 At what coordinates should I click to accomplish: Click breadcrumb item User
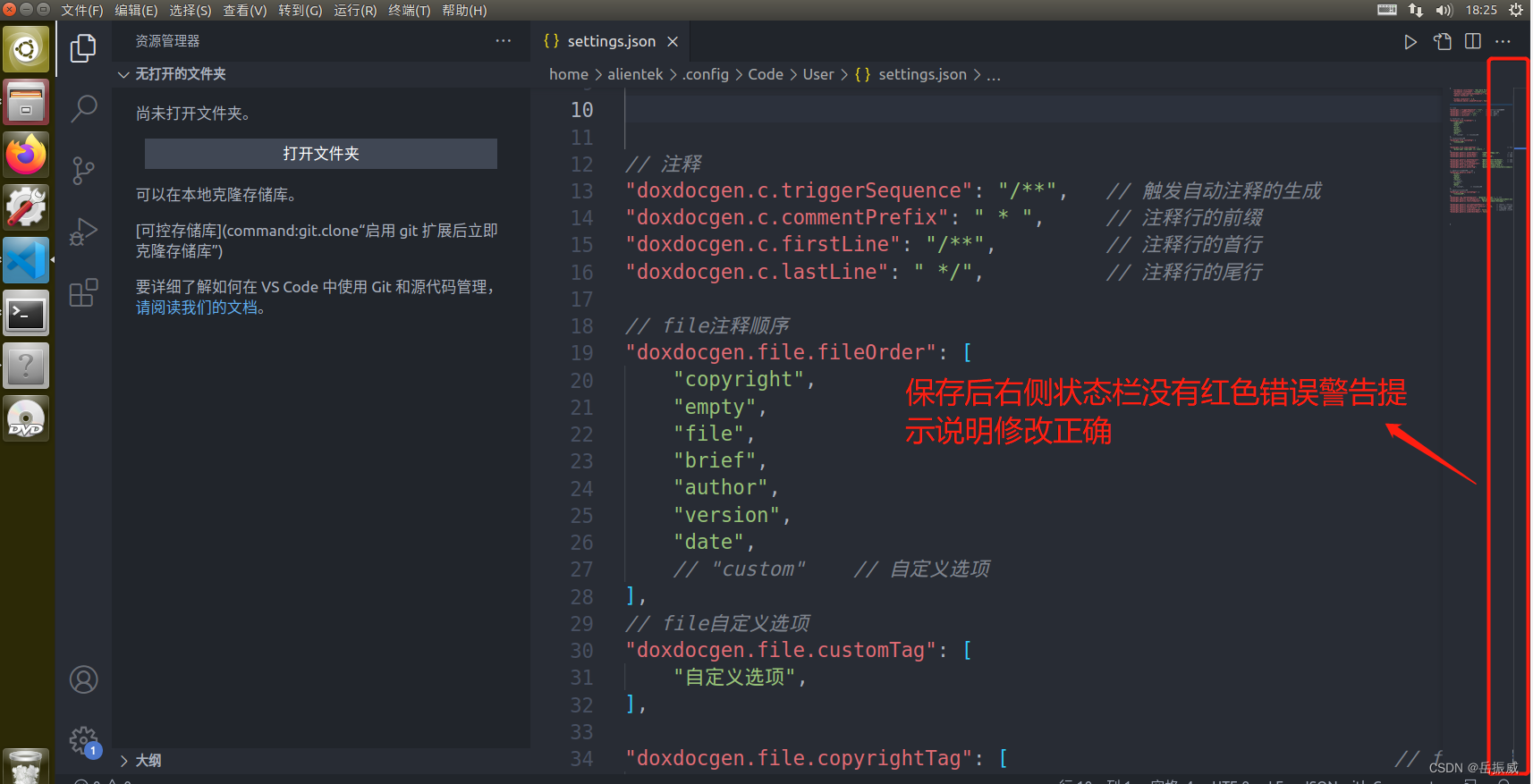pyautogui.click(x=818, y=74)
